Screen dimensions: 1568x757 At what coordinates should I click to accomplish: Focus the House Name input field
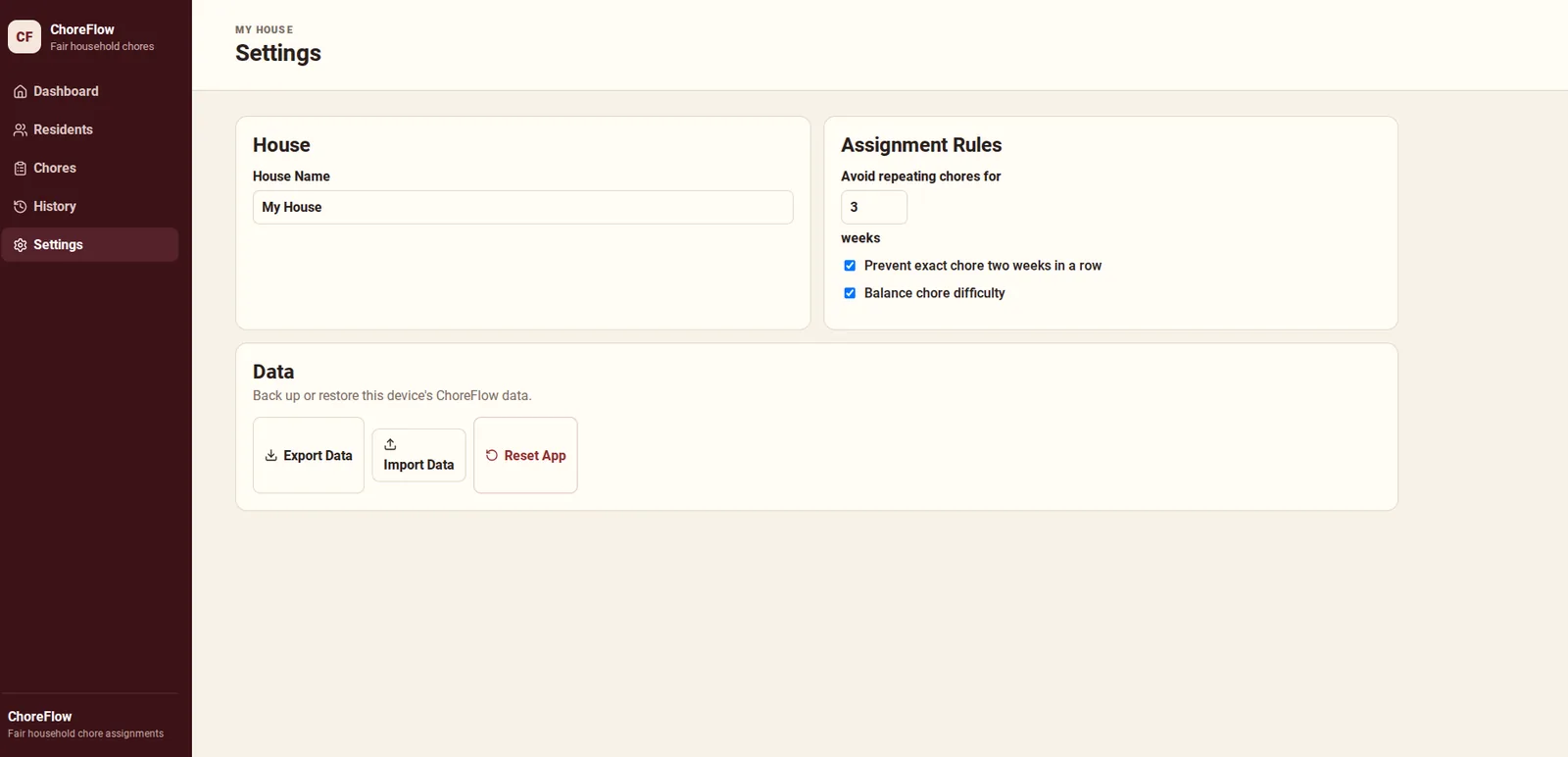522,207
